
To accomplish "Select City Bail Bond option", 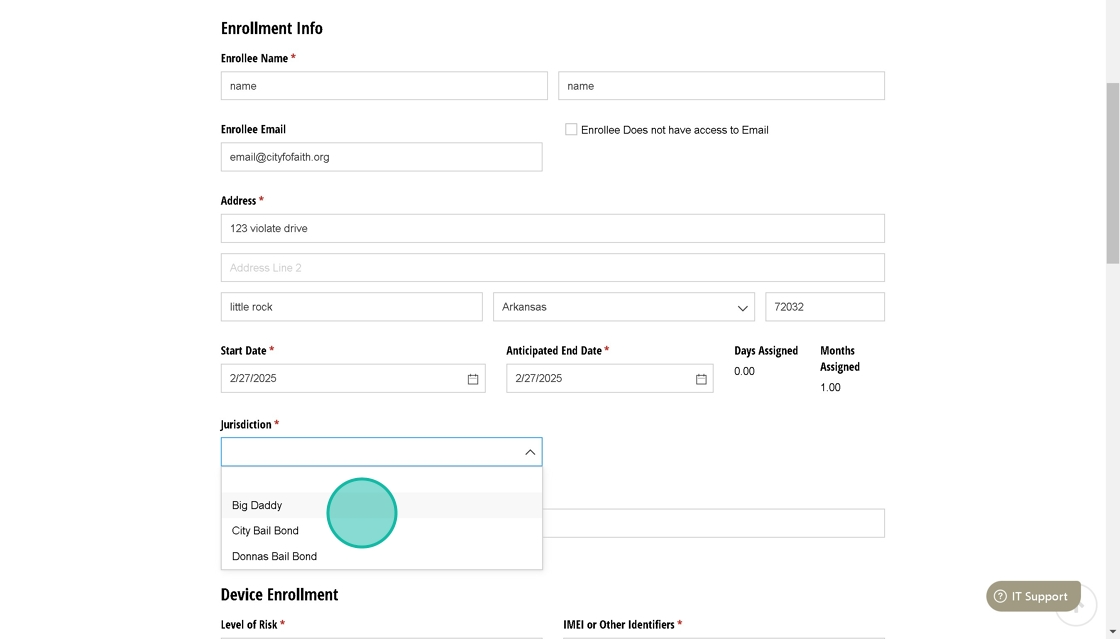I will click(x=381, y=531).
